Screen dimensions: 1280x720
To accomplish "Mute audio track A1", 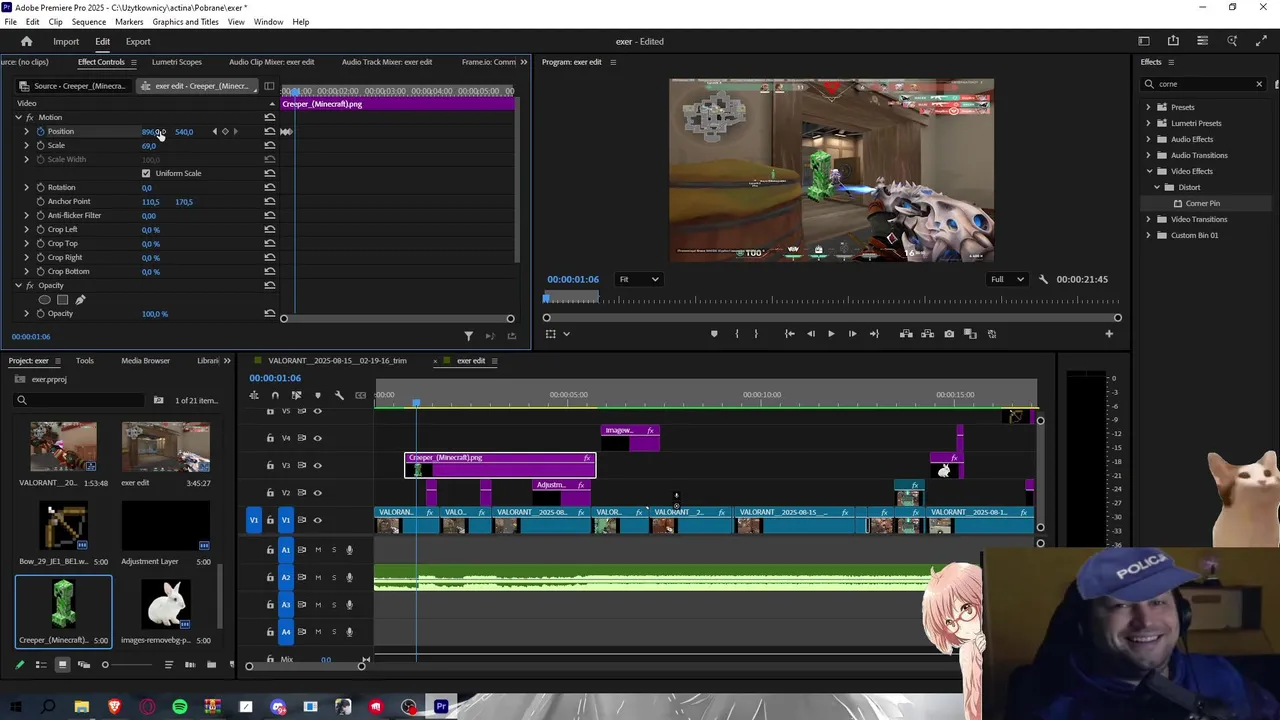I will [x=318, y=550].
